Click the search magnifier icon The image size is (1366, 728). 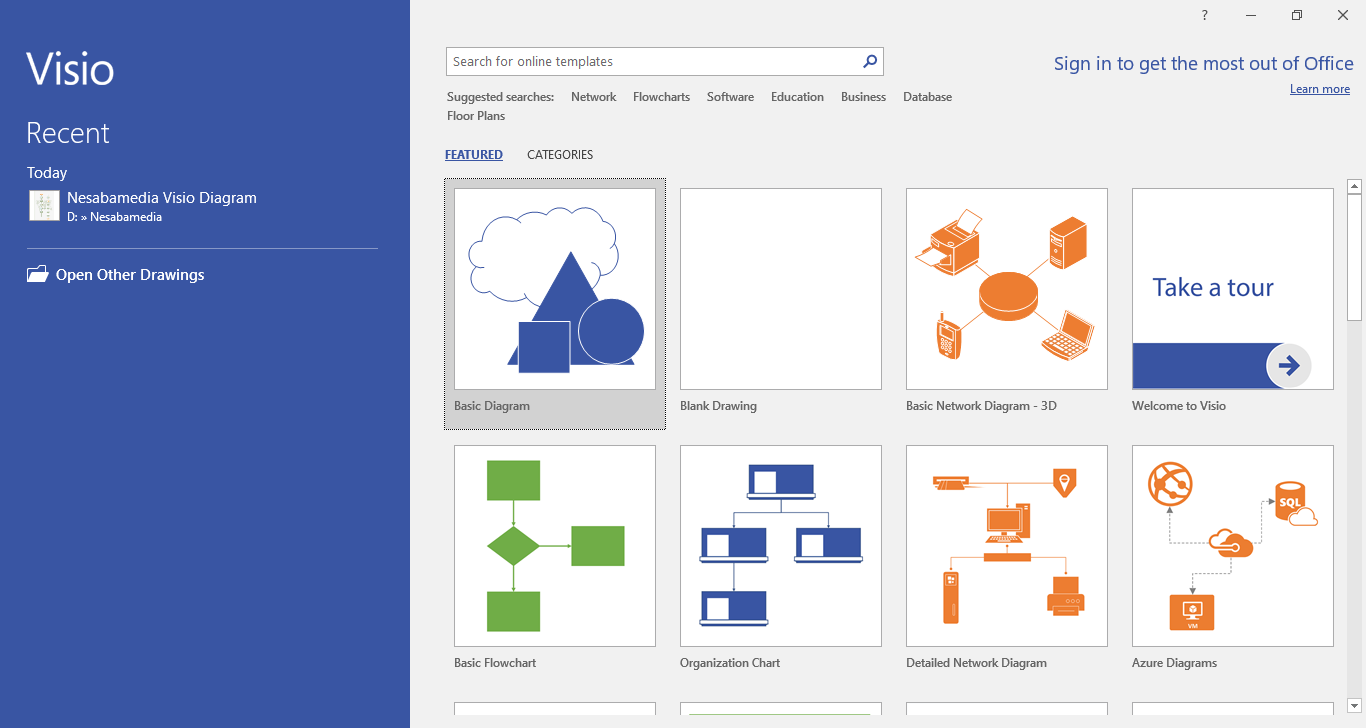[x=870, y=61]
